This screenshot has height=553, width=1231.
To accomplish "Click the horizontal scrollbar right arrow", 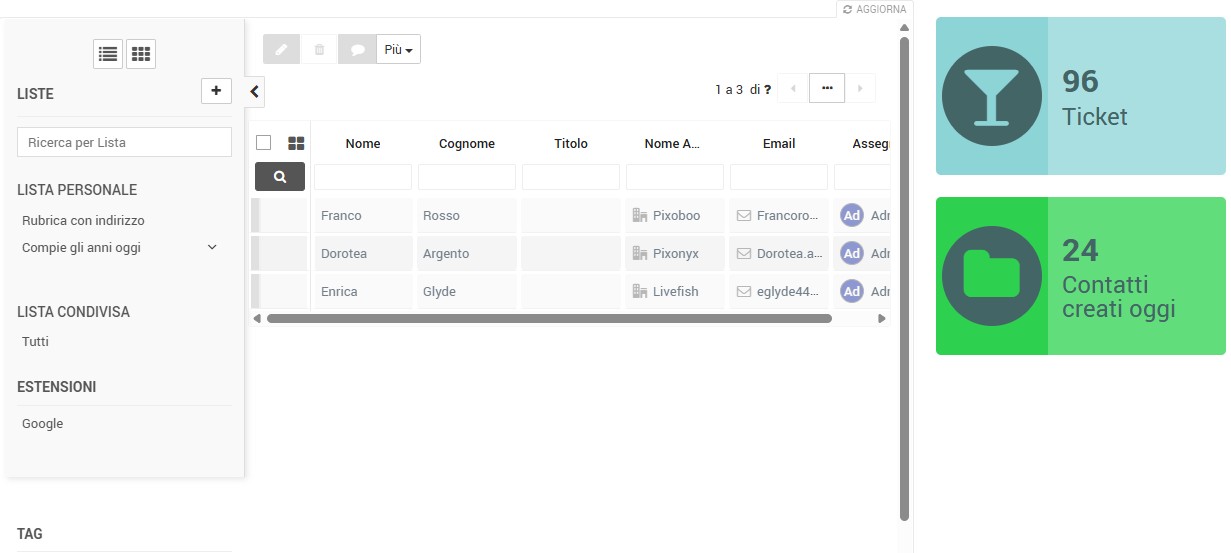I will tap(882, 319).
